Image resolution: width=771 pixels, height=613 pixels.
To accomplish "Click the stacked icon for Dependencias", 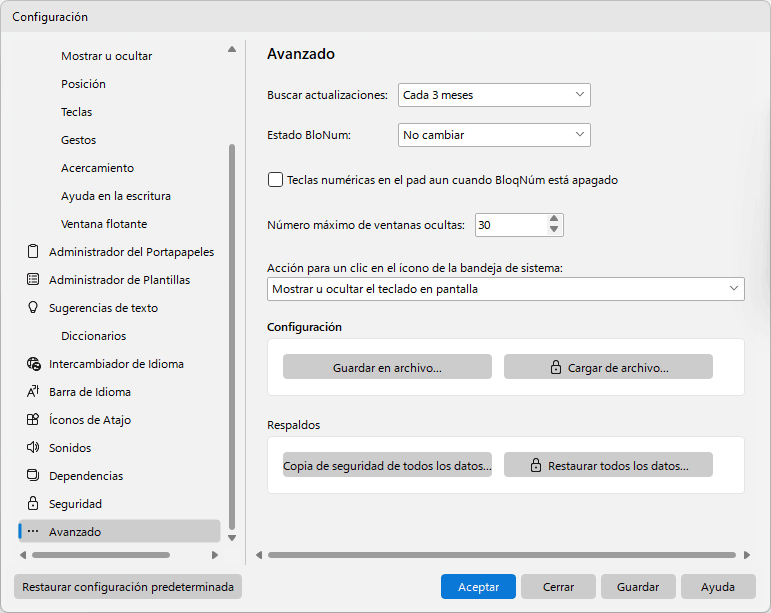I will pos(33,475).
